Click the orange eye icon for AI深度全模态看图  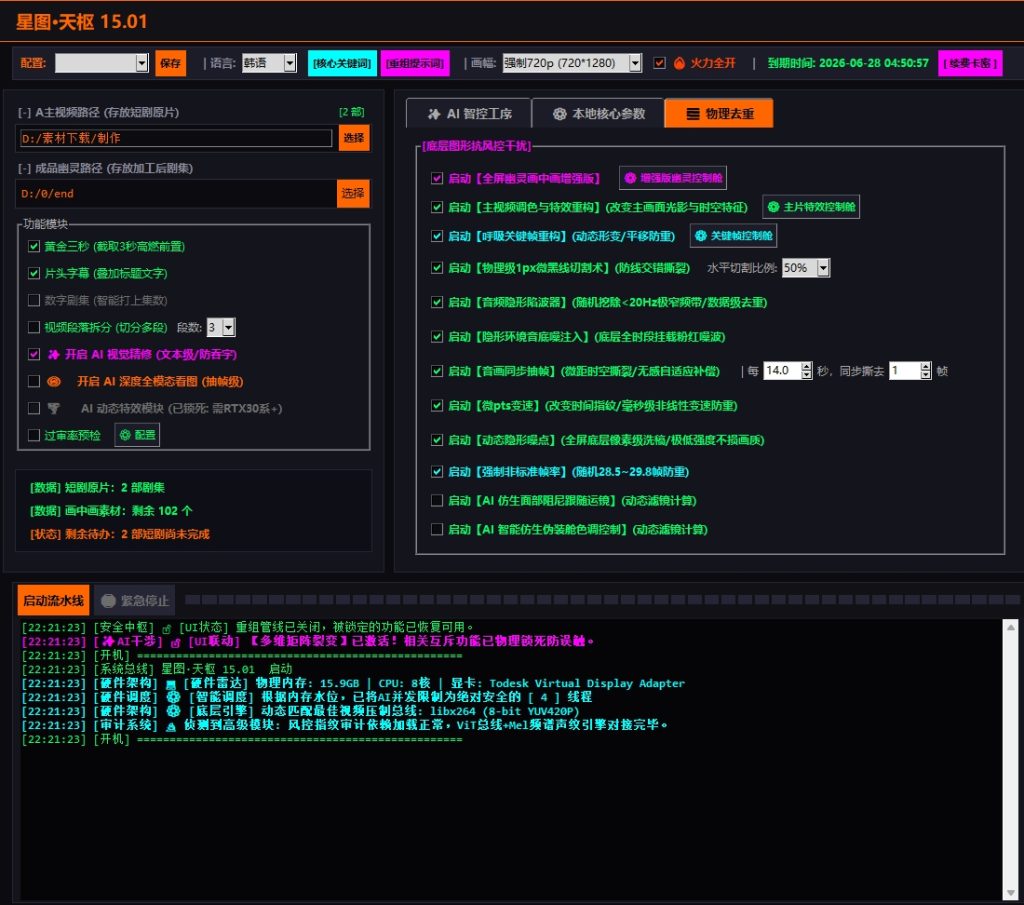point(54,381)
